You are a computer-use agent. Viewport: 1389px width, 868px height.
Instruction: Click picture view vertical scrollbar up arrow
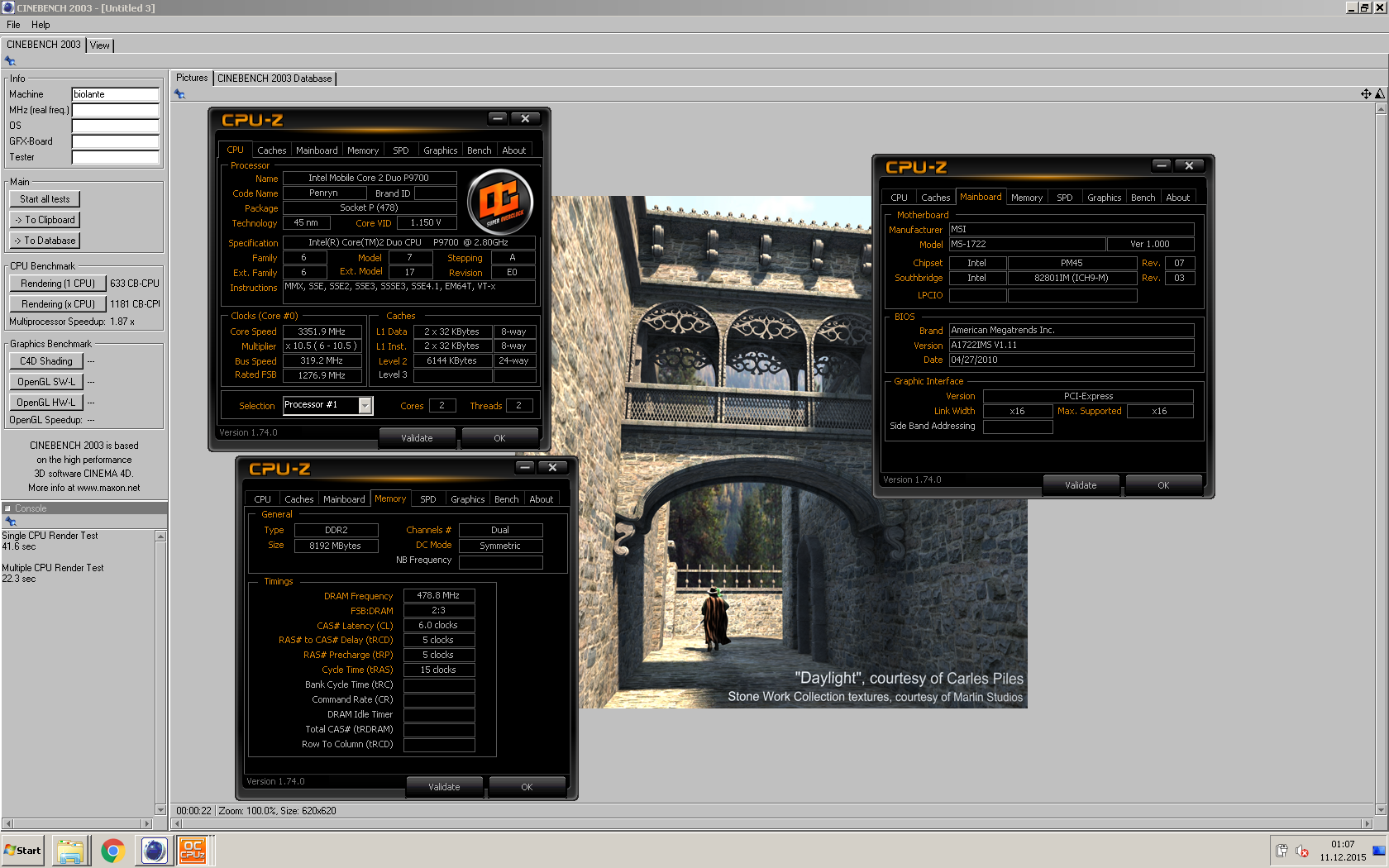click(x=1380, y=108)
